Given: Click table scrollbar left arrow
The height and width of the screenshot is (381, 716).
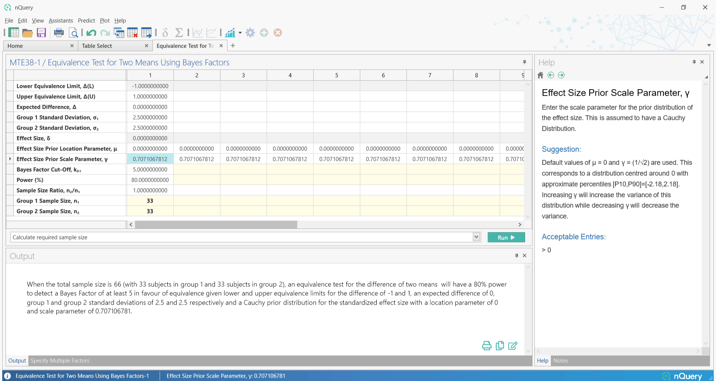Looking at the screenshot, I should coord(131,224).
